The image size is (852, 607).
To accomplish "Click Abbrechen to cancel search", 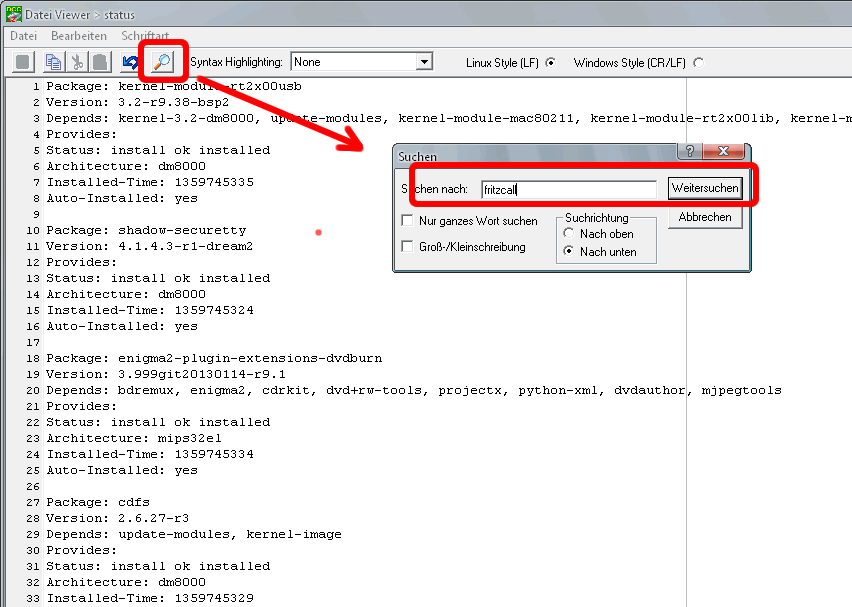I will pyautogui.click(x=705, y=217).
